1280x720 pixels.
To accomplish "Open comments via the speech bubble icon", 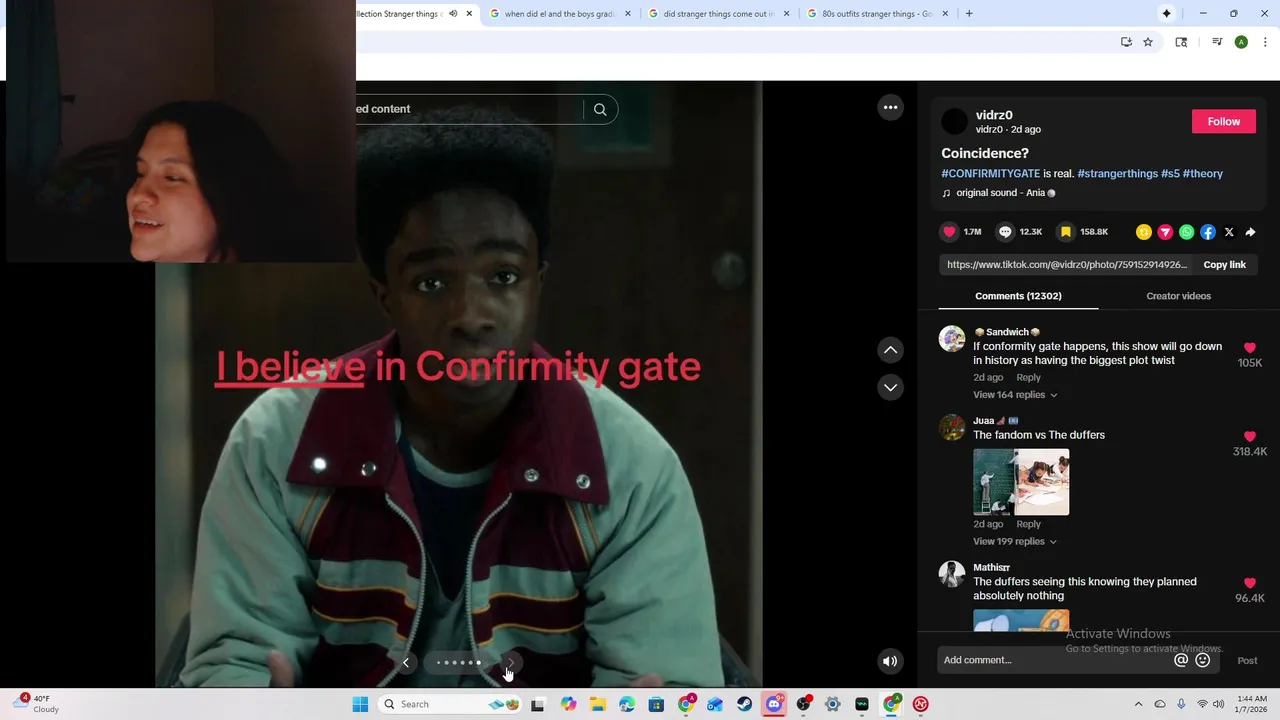I will click(1005, 232).
